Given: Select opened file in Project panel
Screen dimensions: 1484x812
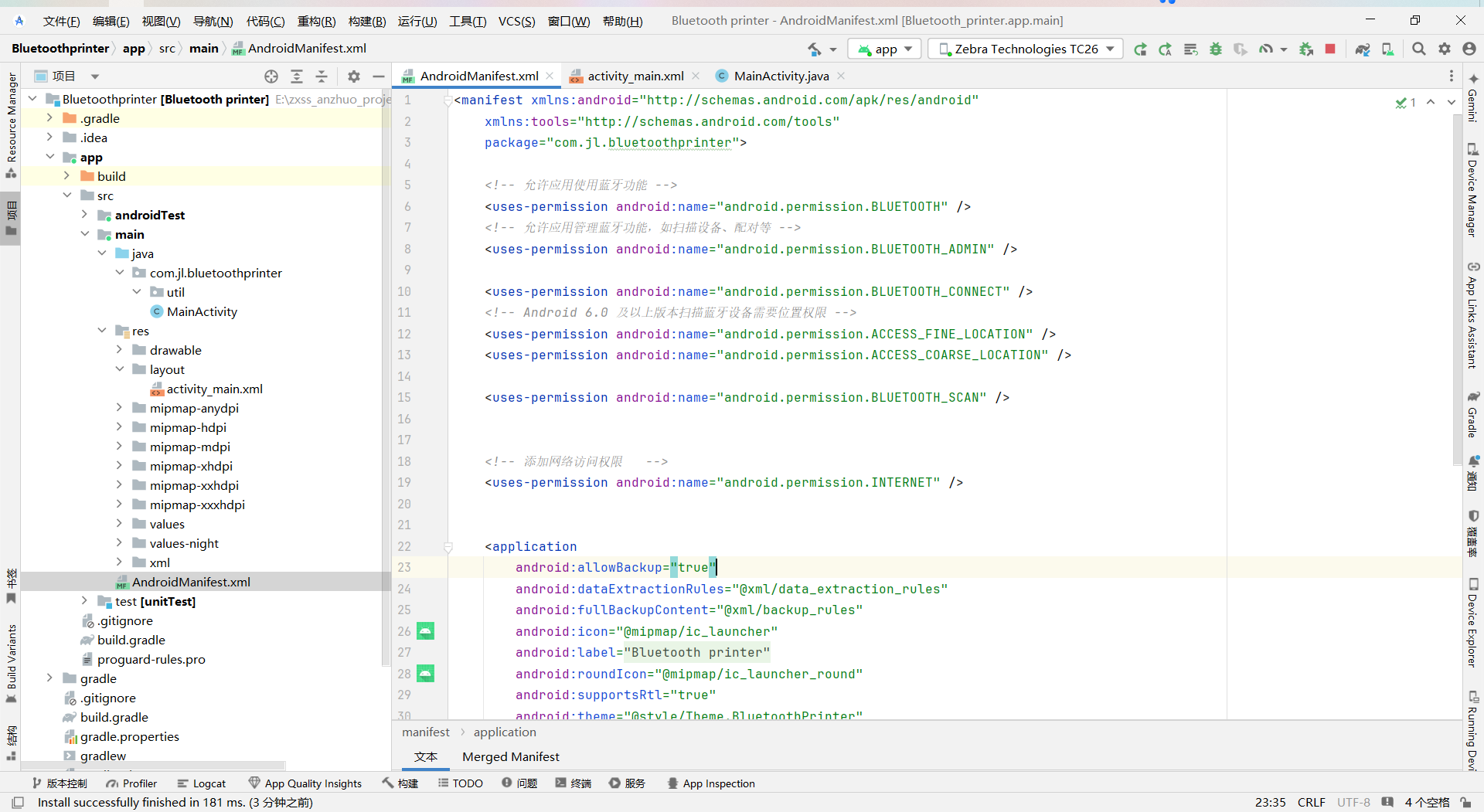Looking at the screenshot, I should tap(271, 76).
